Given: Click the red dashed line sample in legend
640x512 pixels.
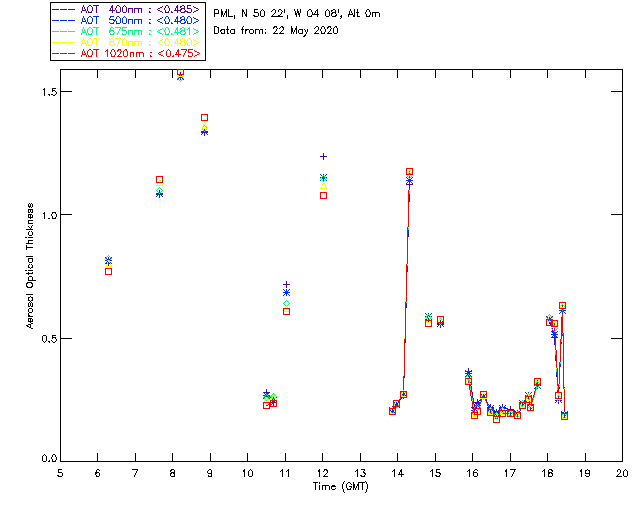Looking at the screenshot, I should (64, 53).
